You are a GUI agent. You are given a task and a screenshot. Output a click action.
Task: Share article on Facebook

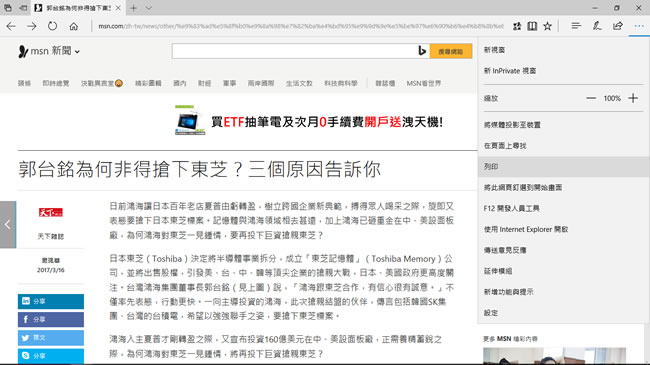[51, 319]
